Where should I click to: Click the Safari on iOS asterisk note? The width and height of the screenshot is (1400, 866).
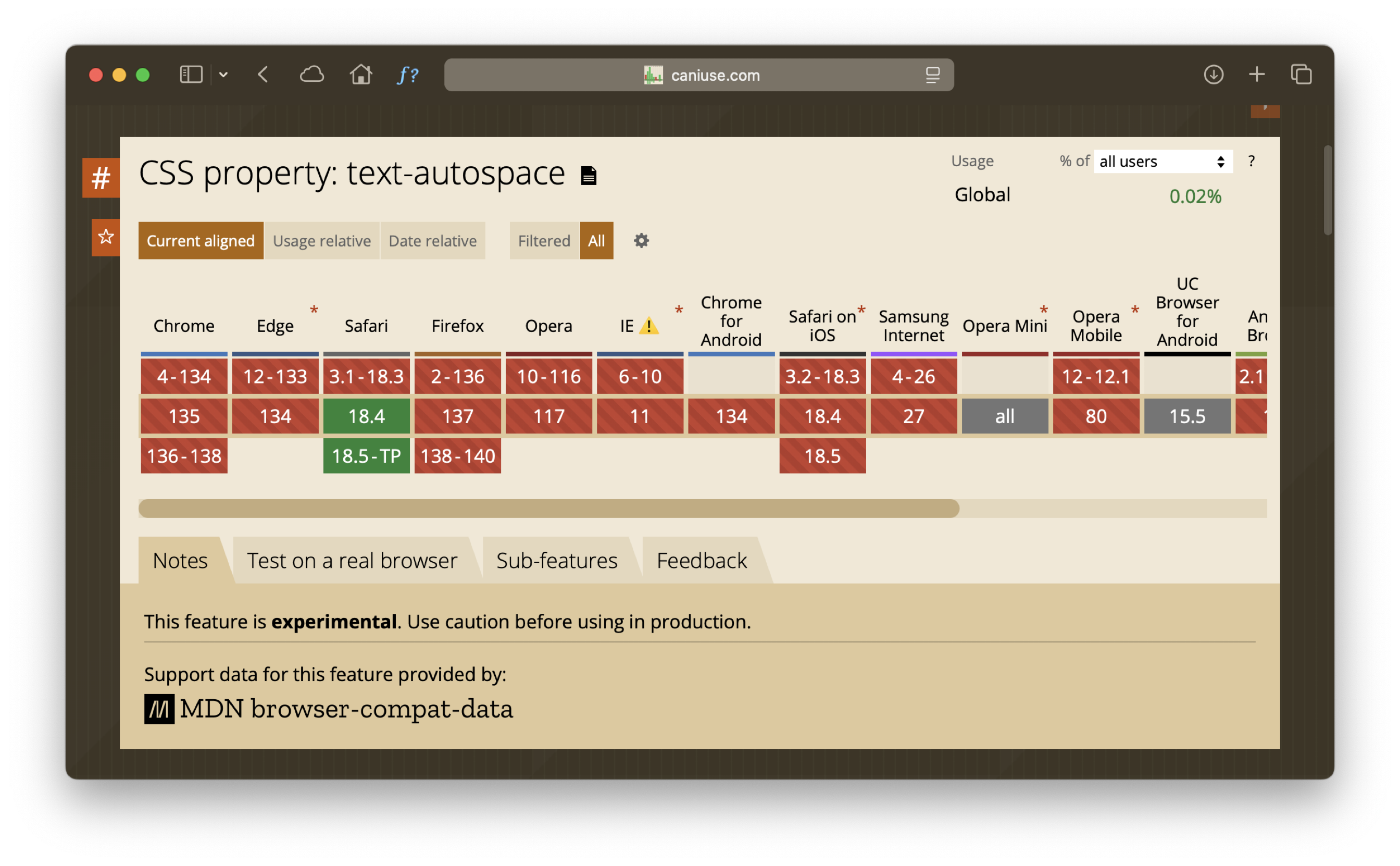pyautogui.click(x=861, y=311)
